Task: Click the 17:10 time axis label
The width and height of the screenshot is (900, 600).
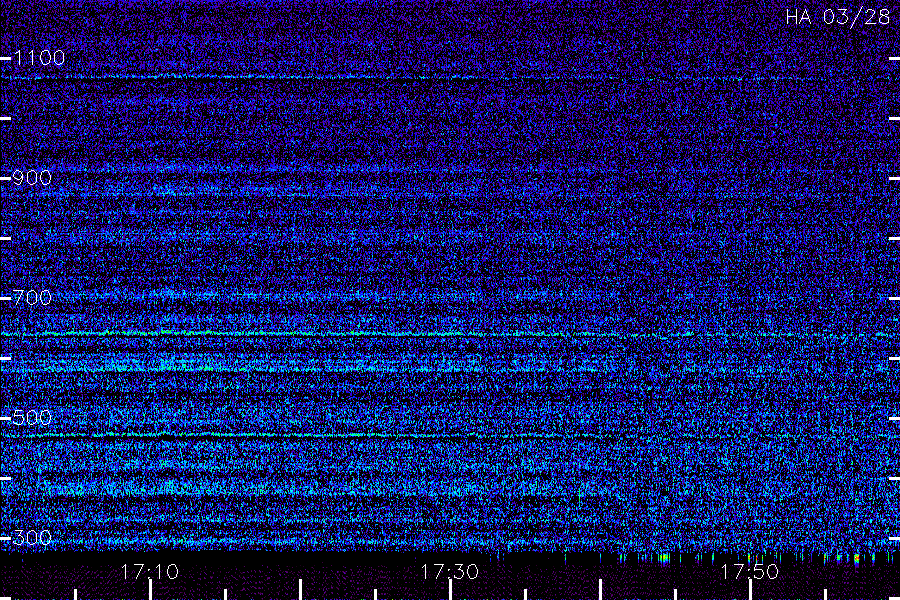Action: (x=150, y=572)
